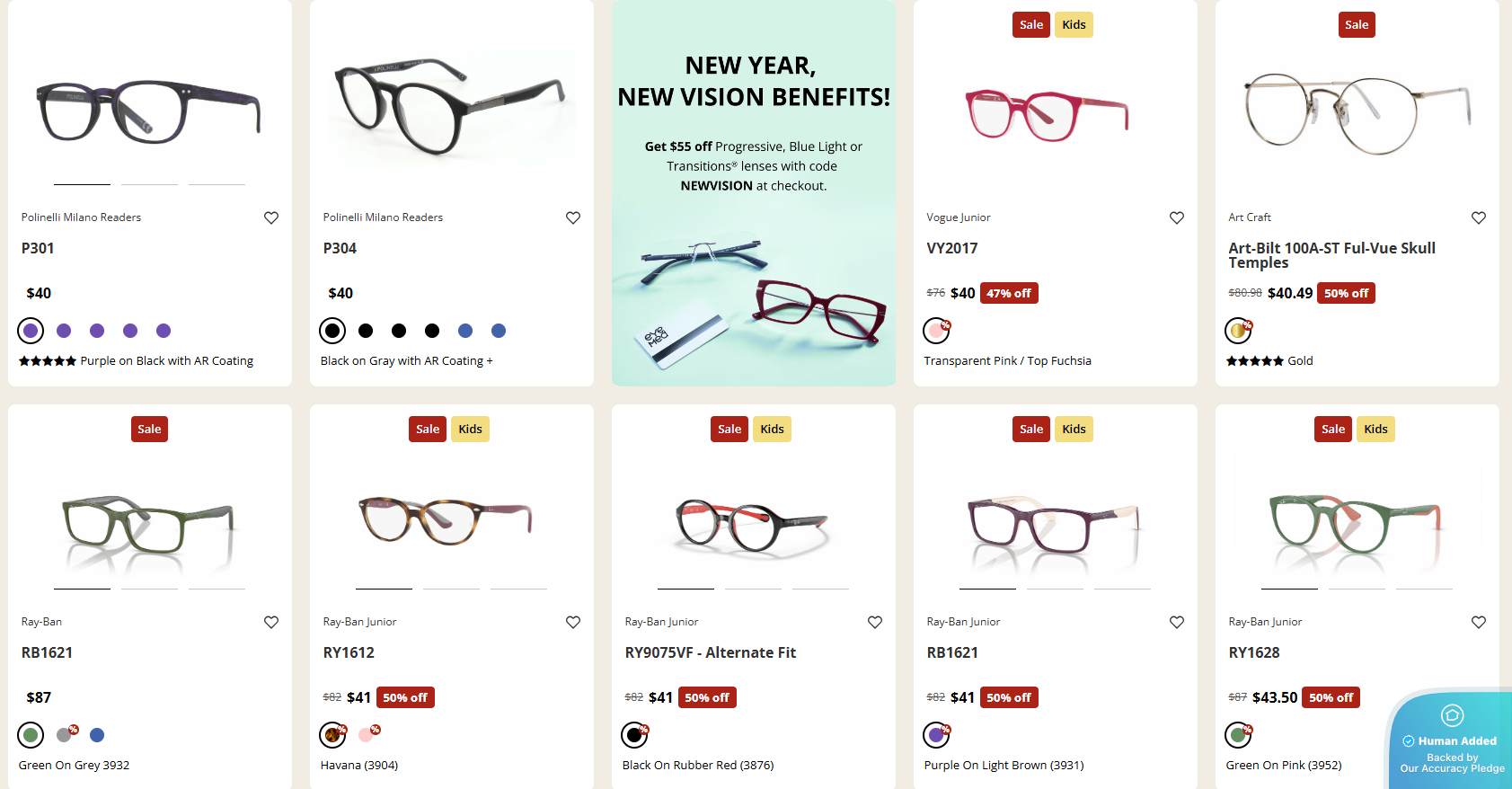Screen dimensions: 1512x789
Task: Click the New Vision Benefits promo banner
Action: click(x=754, y=193)
